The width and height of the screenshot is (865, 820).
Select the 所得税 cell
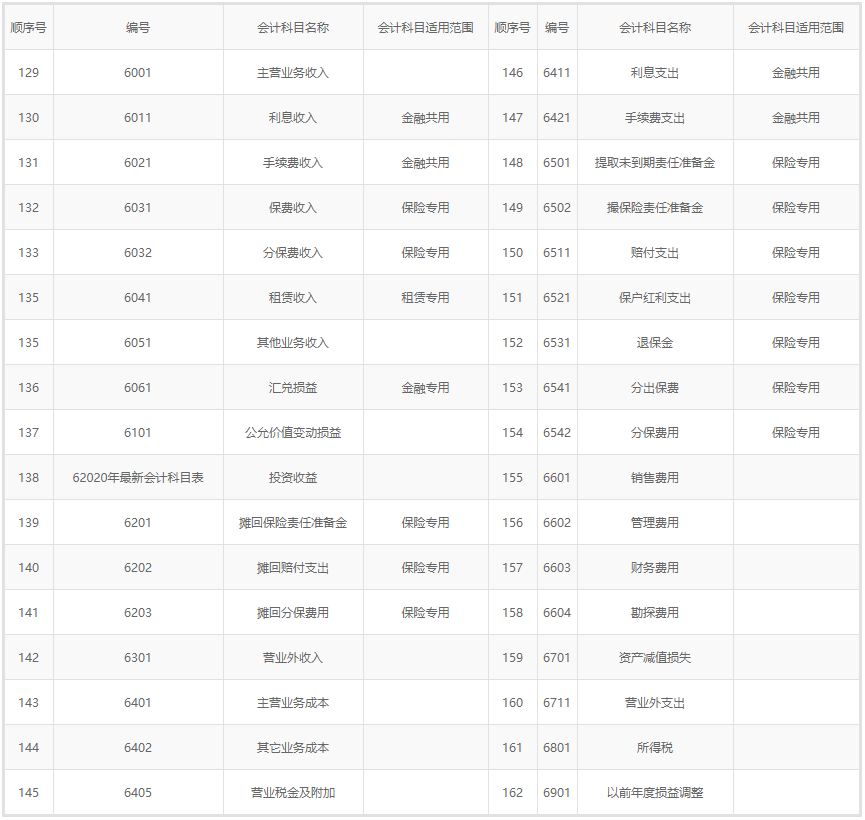pyautogui.click(x=655, y=747)
